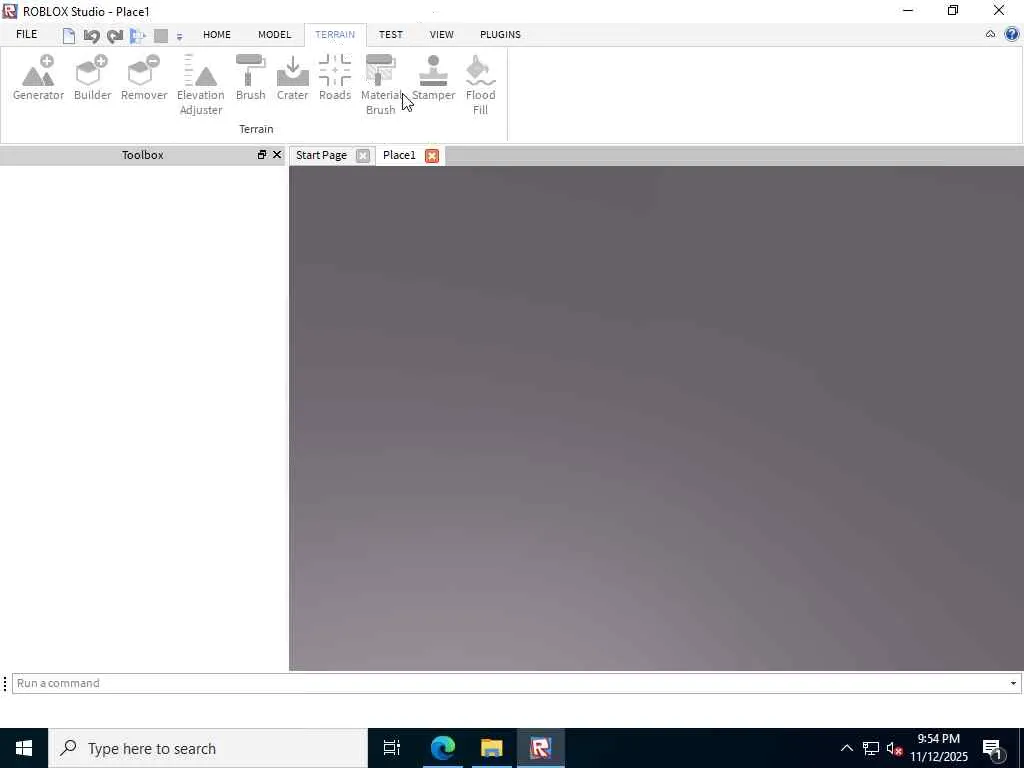Show hidden system tray icons
This screenshot has height=768, width=1024.
tap(846, 748)
